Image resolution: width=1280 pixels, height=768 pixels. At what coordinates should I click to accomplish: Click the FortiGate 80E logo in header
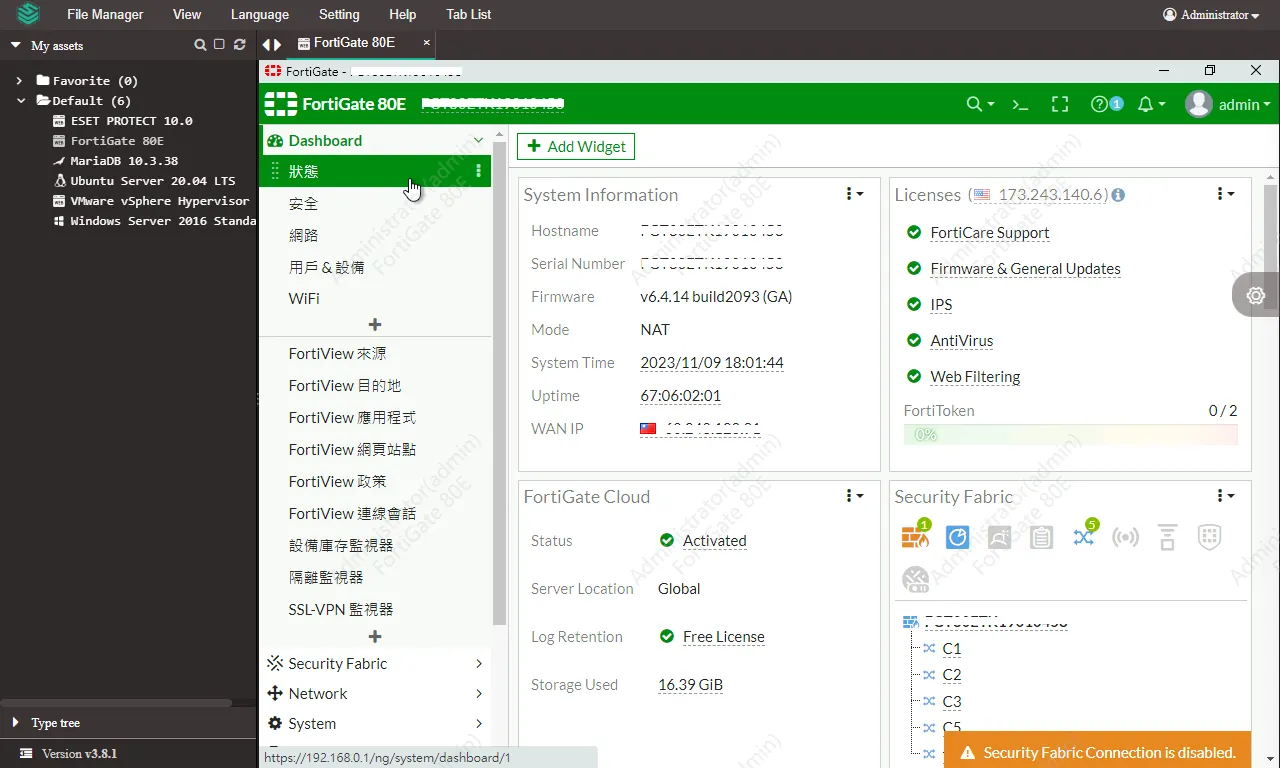280,104
